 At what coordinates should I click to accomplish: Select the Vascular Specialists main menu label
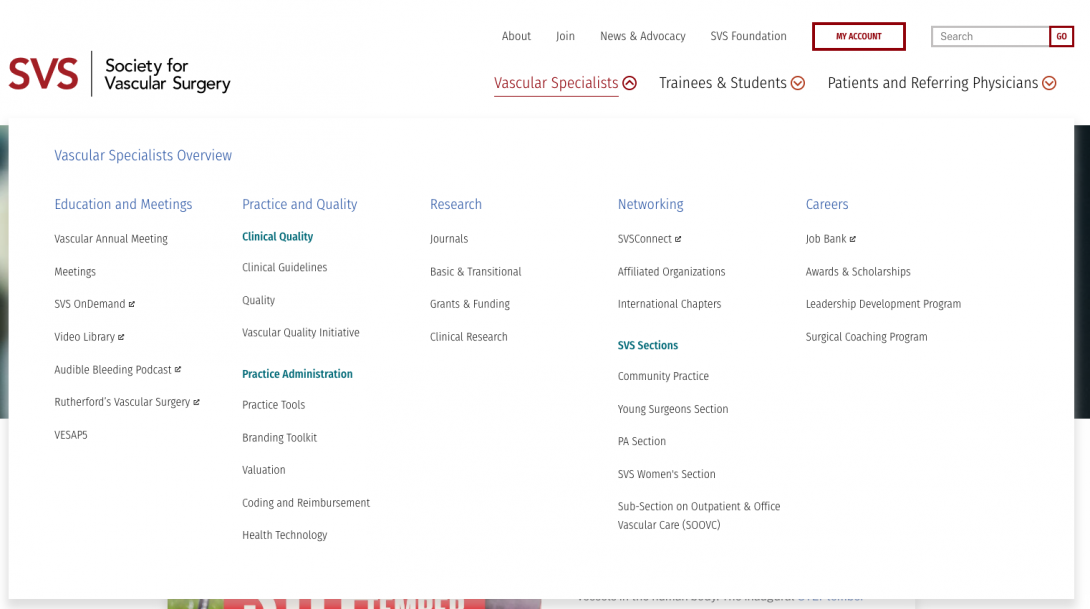pyautogui.click(x=556, y=83)
